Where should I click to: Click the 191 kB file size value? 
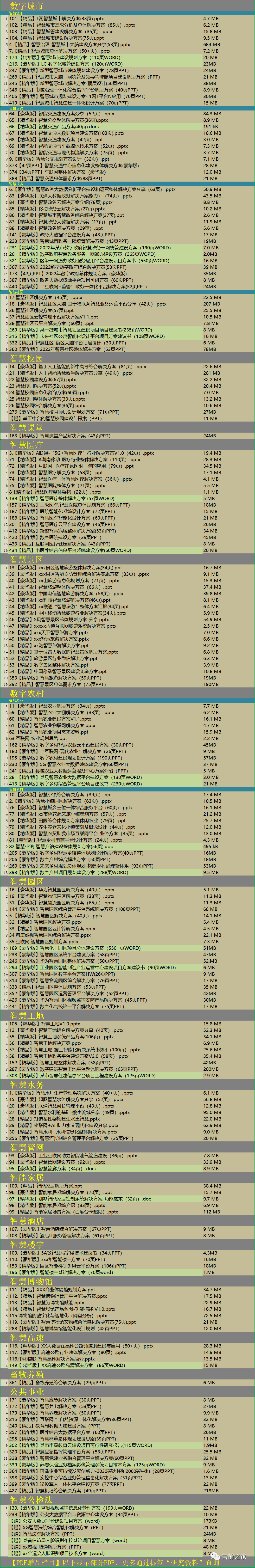tap(211, 127)
